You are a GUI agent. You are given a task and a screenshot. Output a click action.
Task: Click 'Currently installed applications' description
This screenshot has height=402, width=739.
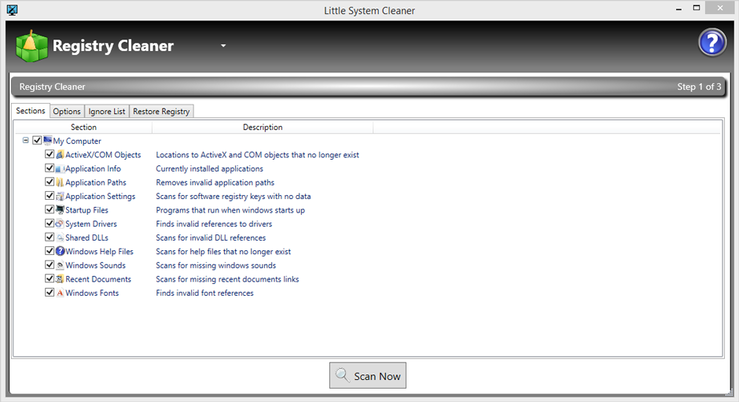click(209, 168)
